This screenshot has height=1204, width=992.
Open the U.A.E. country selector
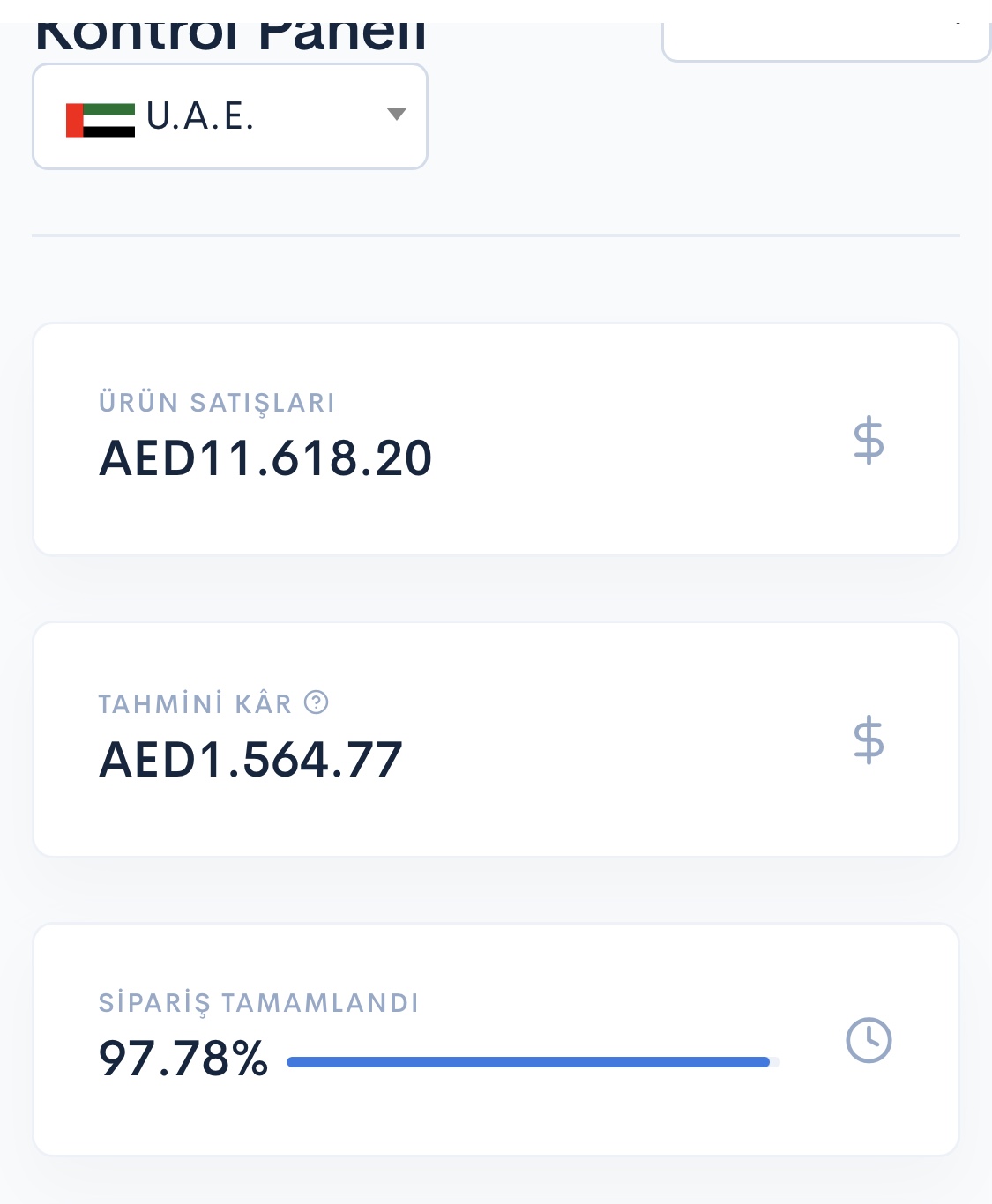[x=230, y=116]
